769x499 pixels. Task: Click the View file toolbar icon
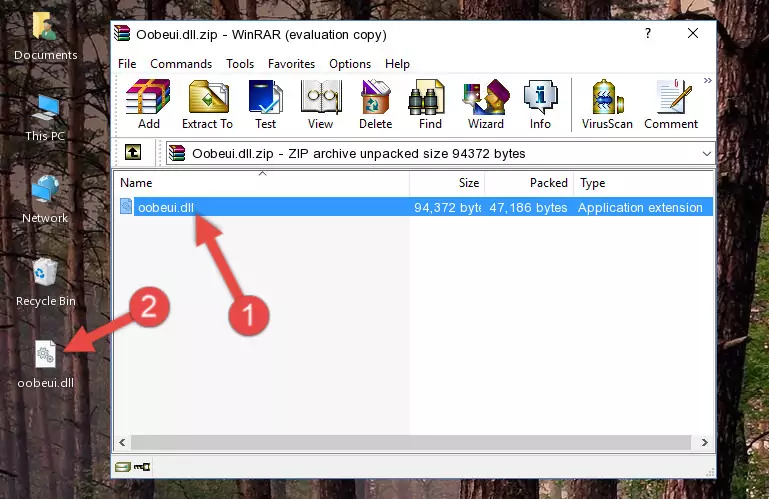[x=321, y=105]
